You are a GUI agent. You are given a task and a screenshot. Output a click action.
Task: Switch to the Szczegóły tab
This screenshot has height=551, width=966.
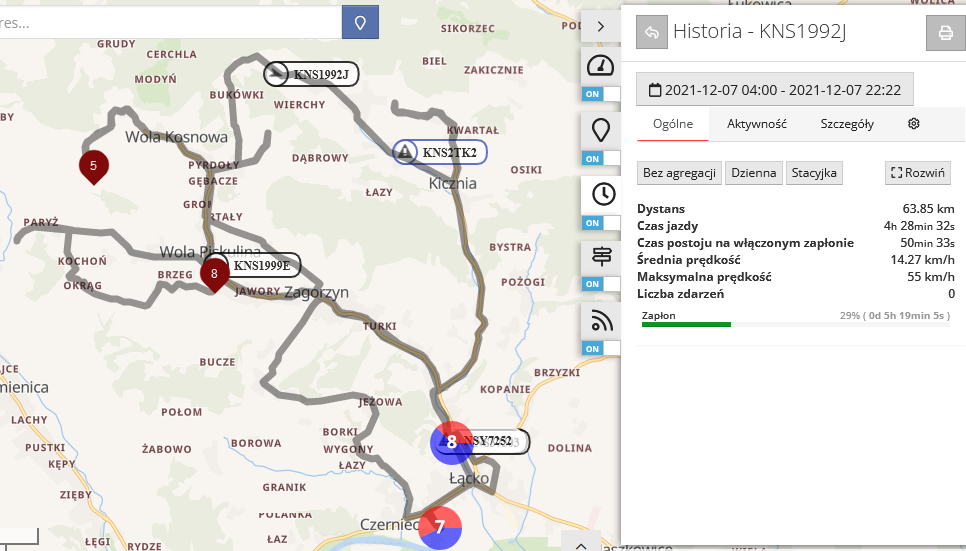846,124
